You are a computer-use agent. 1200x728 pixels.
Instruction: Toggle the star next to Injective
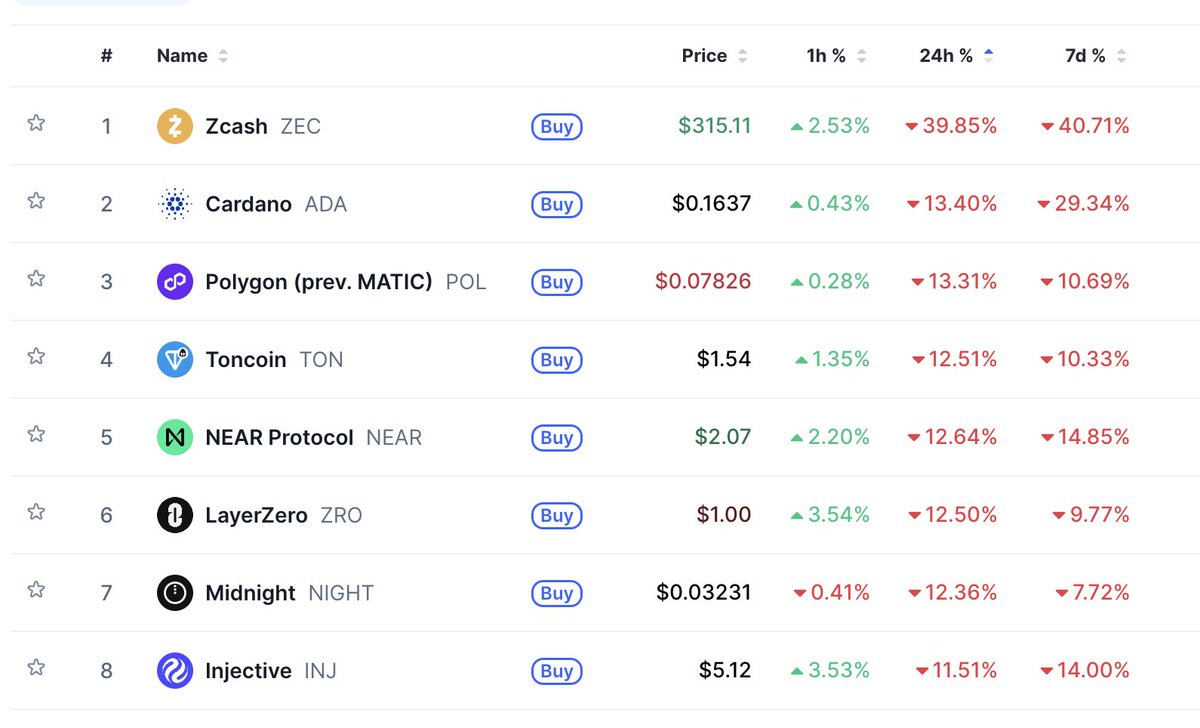click(x=36, y=667)
